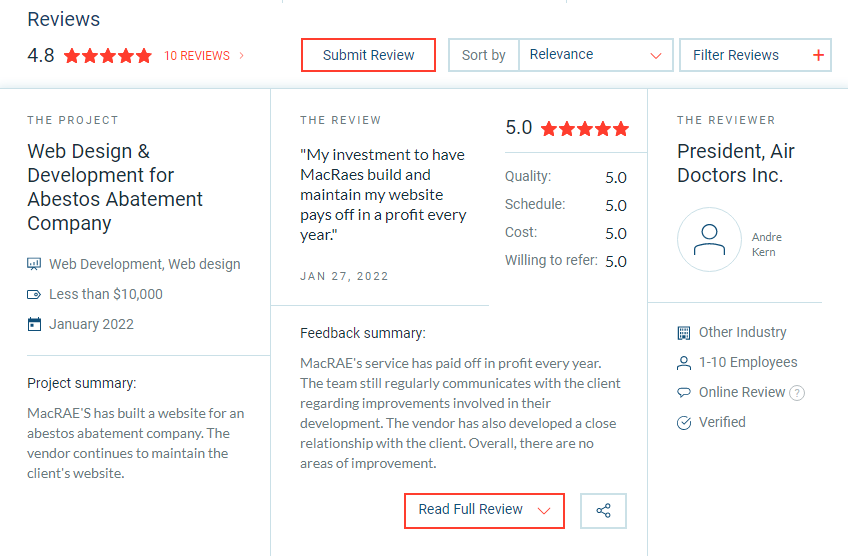848x556 pixels.
Task: Click the Project summary heading
Action: [82, 383]
